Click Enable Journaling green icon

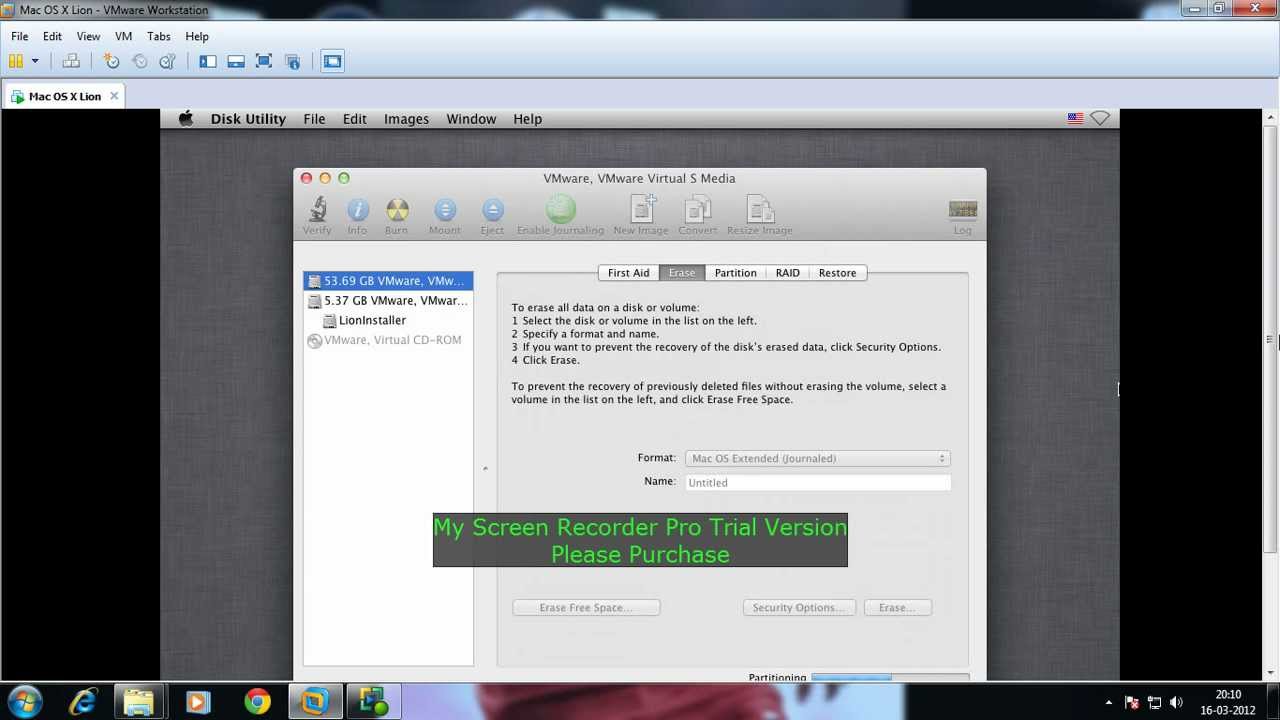coord(560,216)
